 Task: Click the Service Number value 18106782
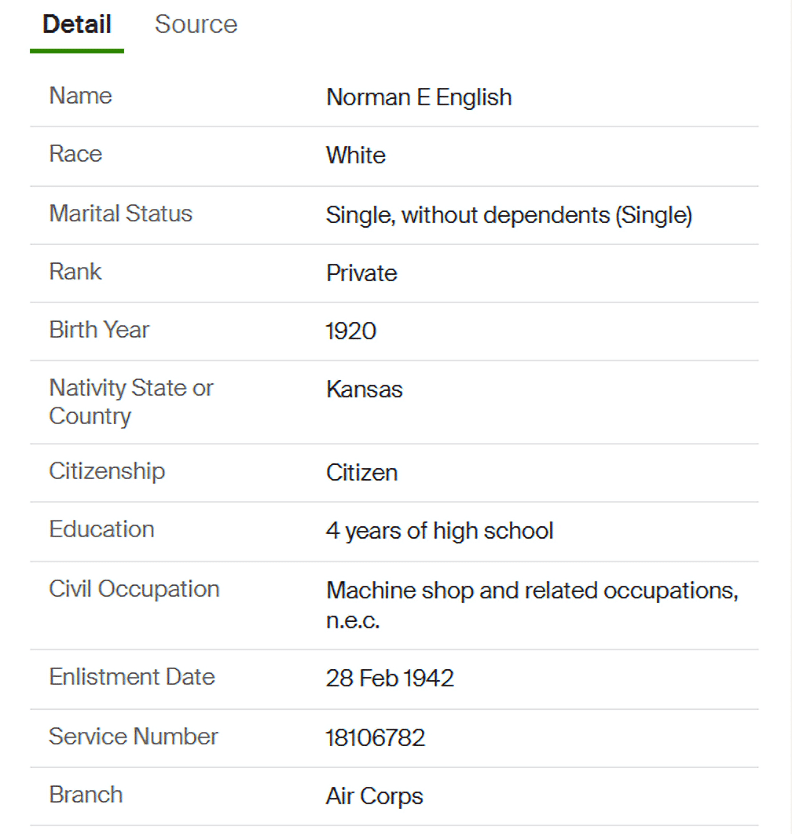(375, 738)
